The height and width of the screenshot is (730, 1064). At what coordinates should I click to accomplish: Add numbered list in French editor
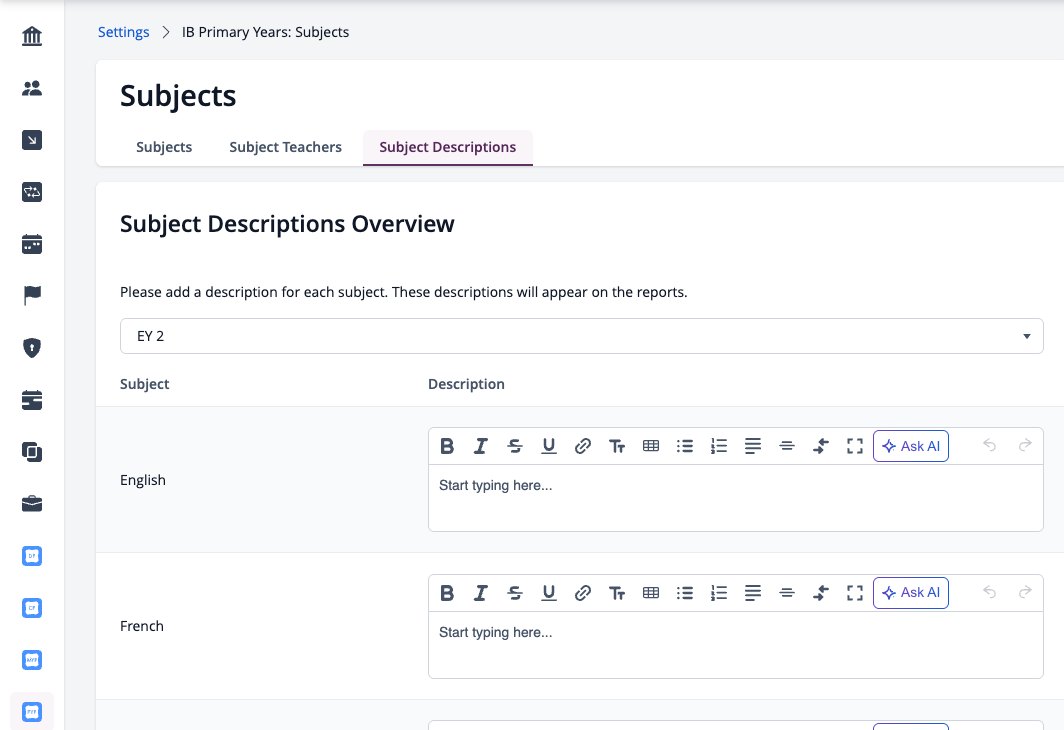tap(719, 593)
